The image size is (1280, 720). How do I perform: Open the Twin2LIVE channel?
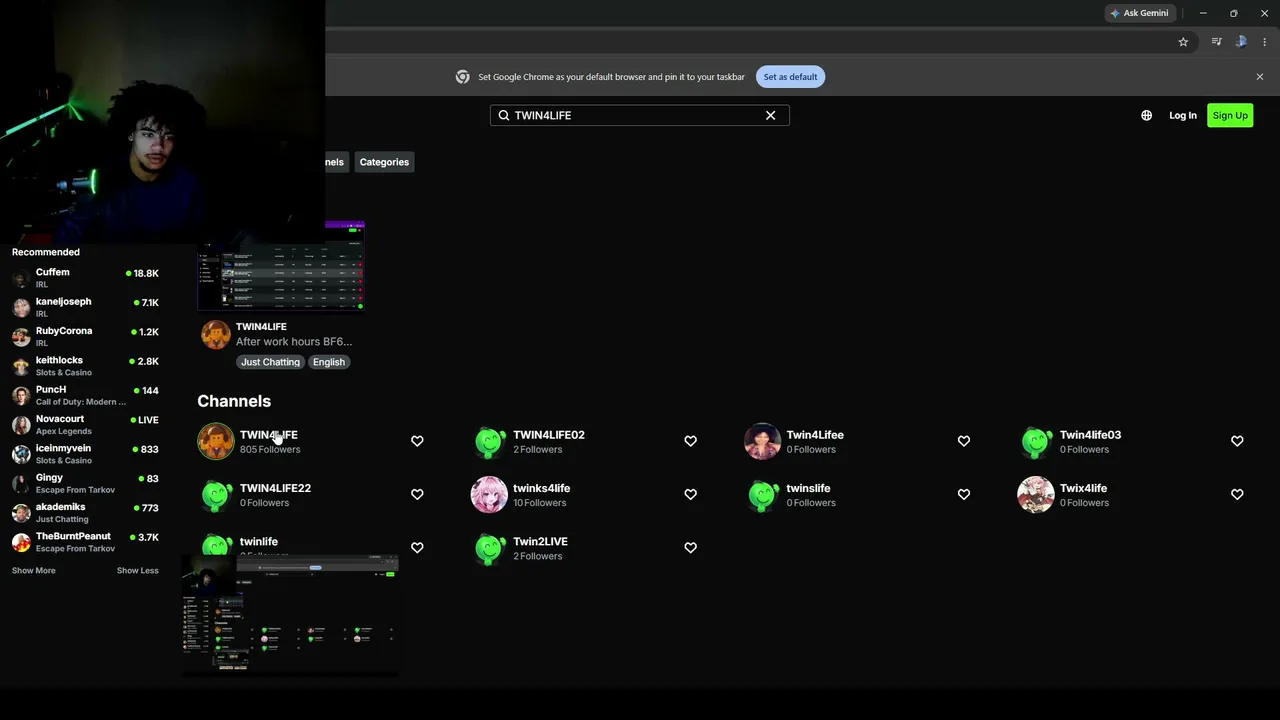point(540,541)
